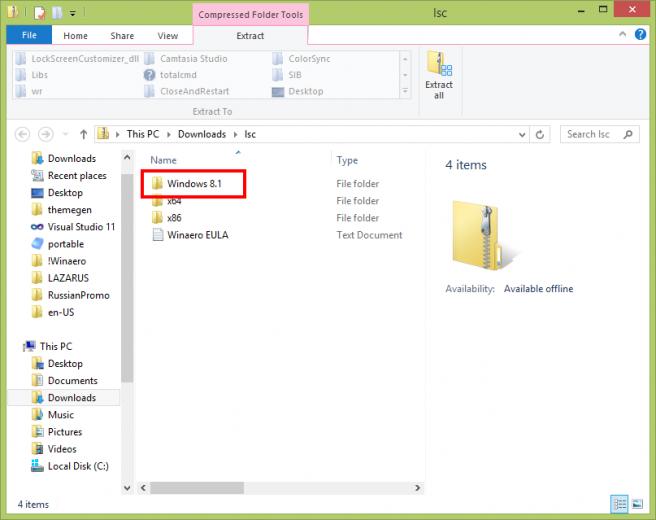
Task: Expand the Extract To gallery more arrow
Action: (405, 91)
